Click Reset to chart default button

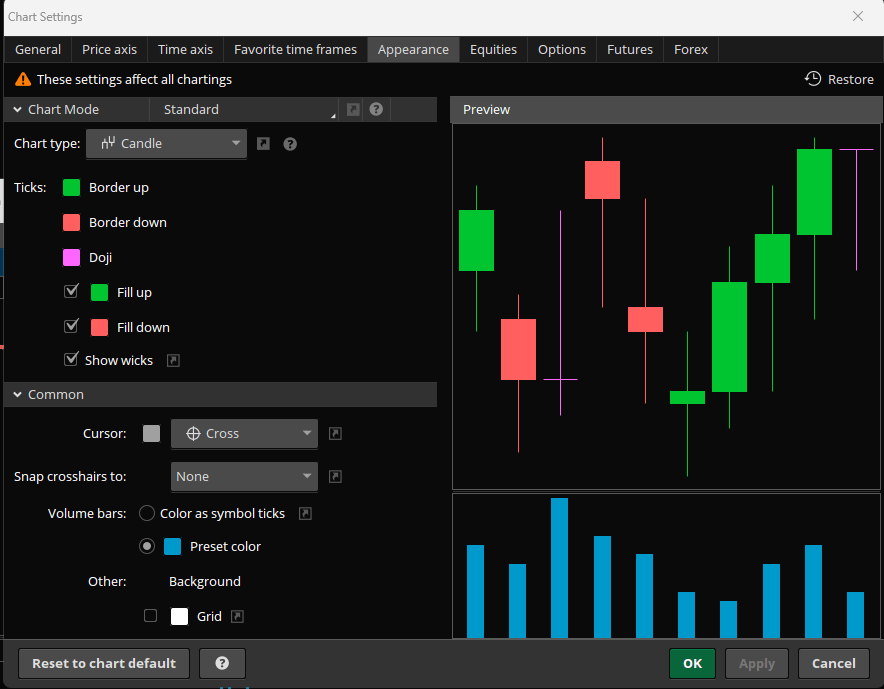click(104, 663)
